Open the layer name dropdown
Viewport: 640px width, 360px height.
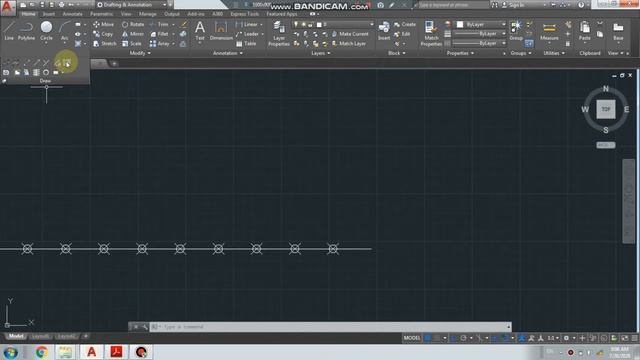[333, 24]
